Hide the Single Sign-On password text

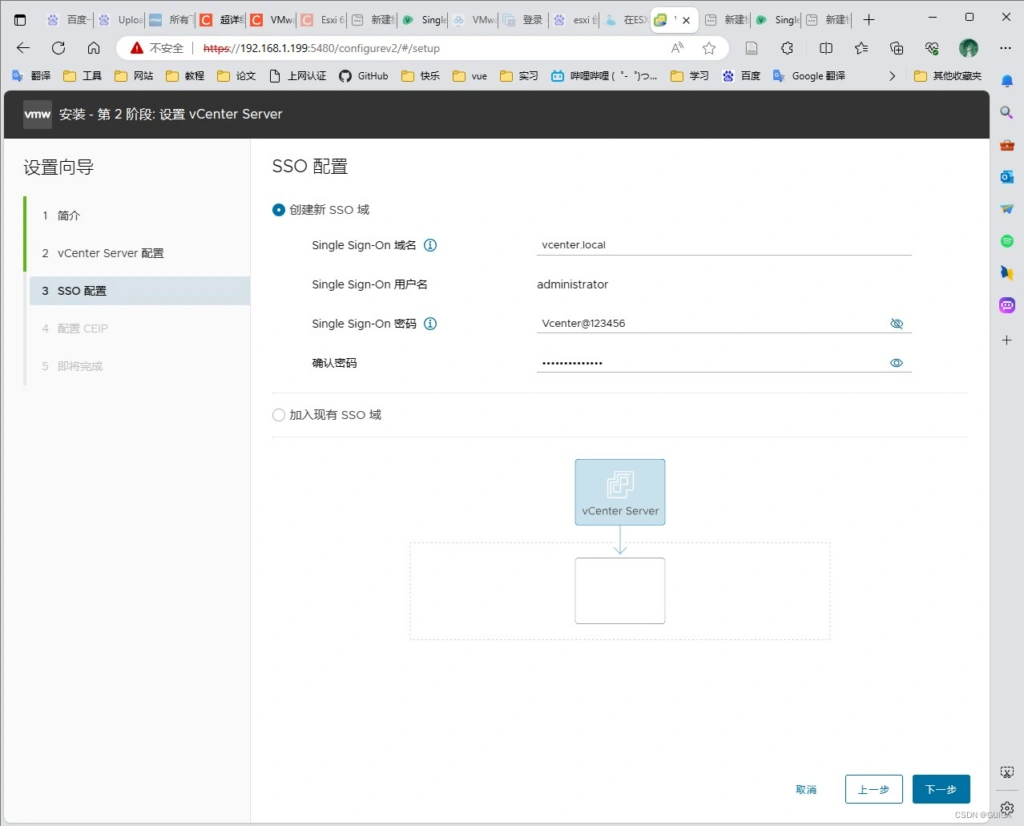pyautogui.click(x=896, y=323)
